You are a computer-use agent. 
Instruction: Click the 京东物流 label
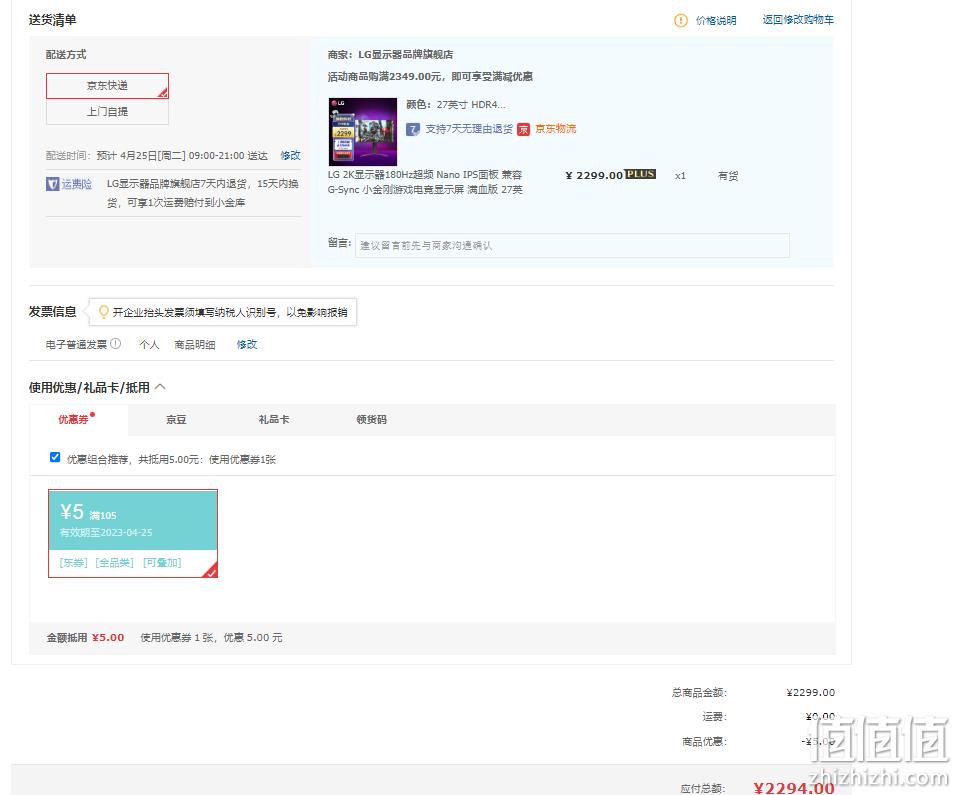coord(555,129)
